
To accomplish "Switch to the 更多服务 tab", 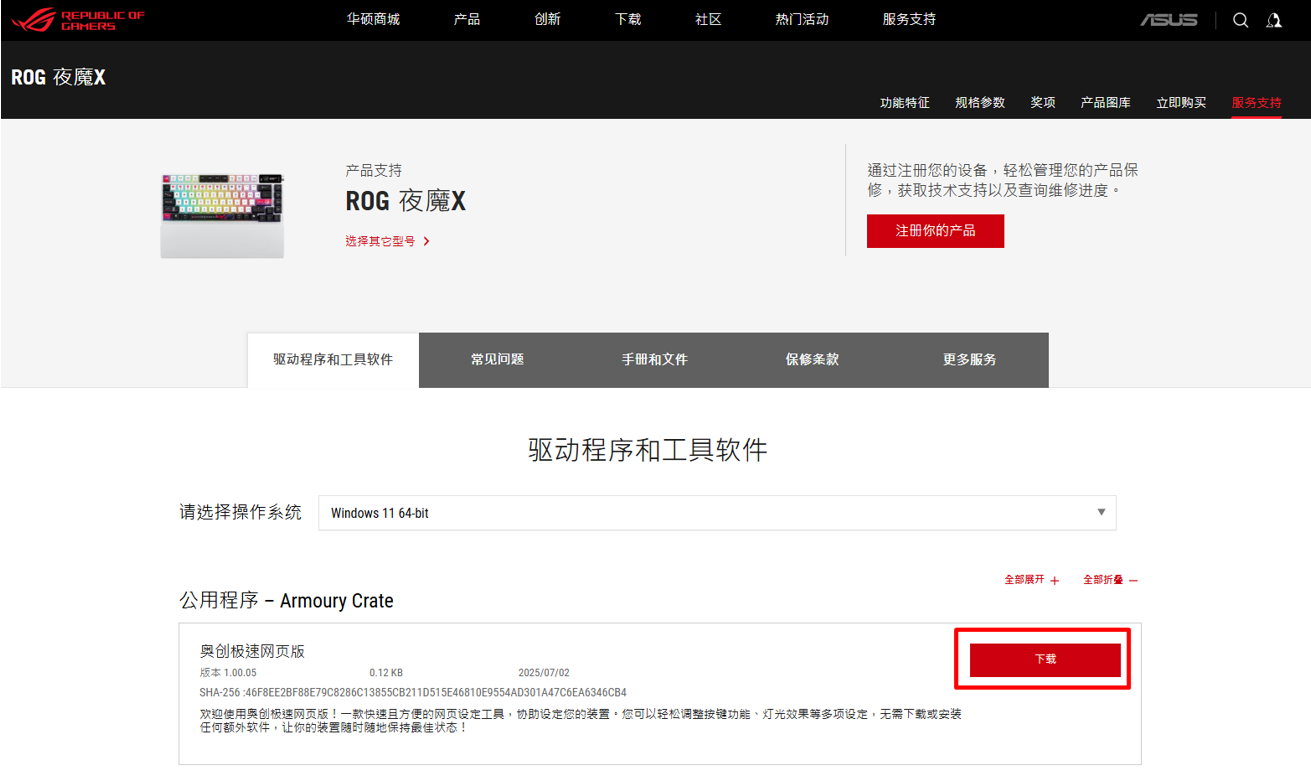I will [970, 360].
